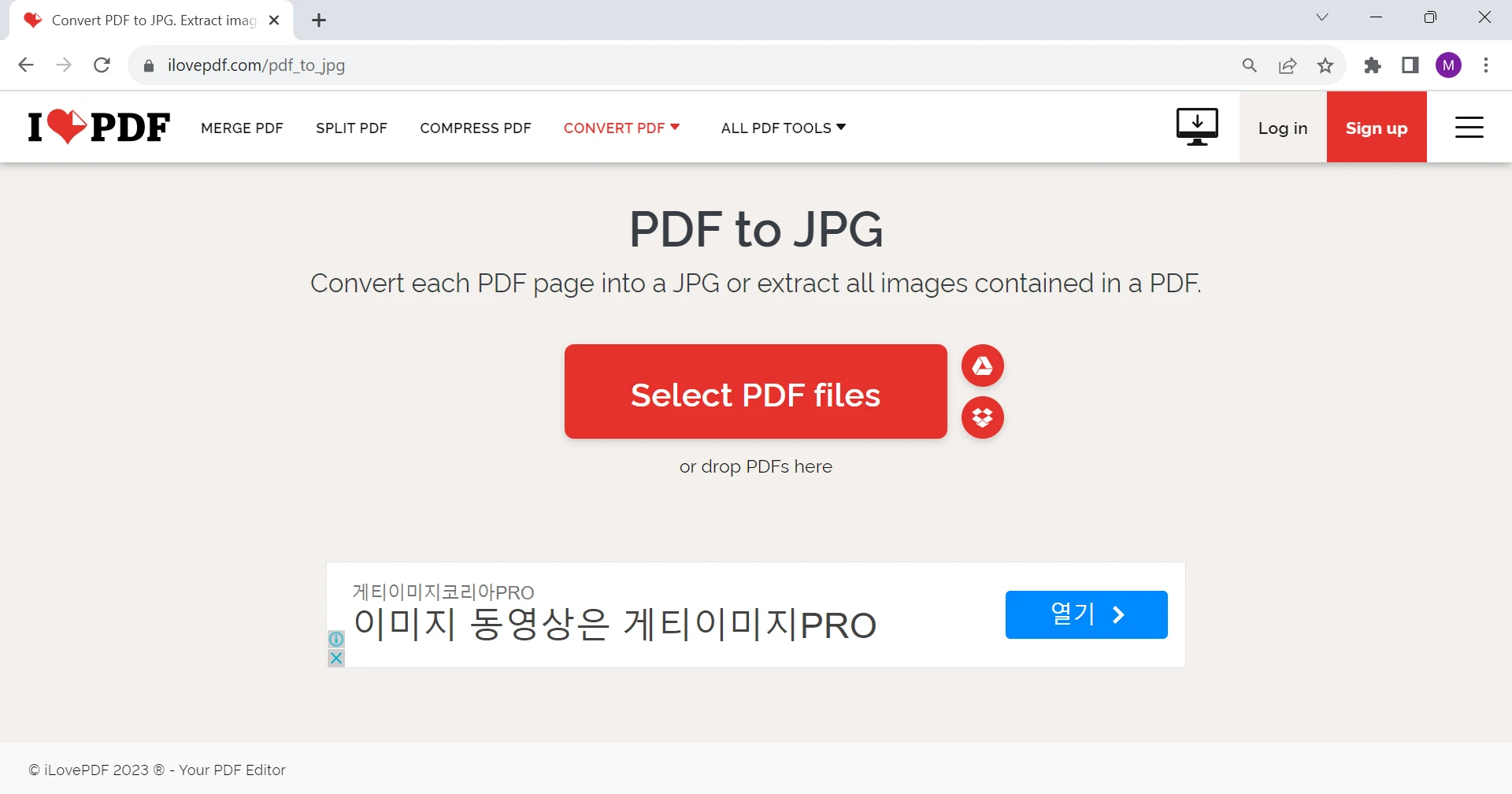
Task: Click the browser back arrow
Action: [26, 65]
